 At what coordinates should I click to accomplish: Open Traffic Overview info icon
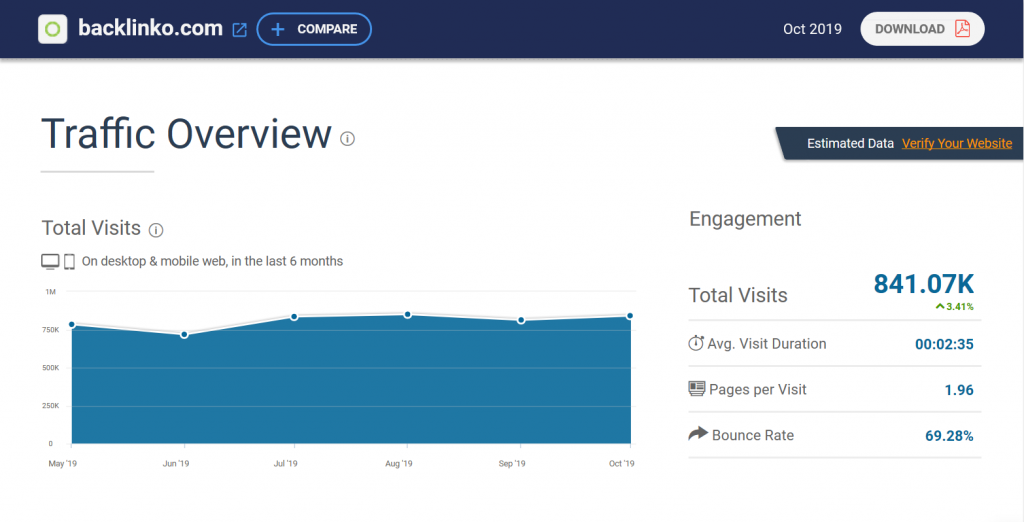[347, 139]
